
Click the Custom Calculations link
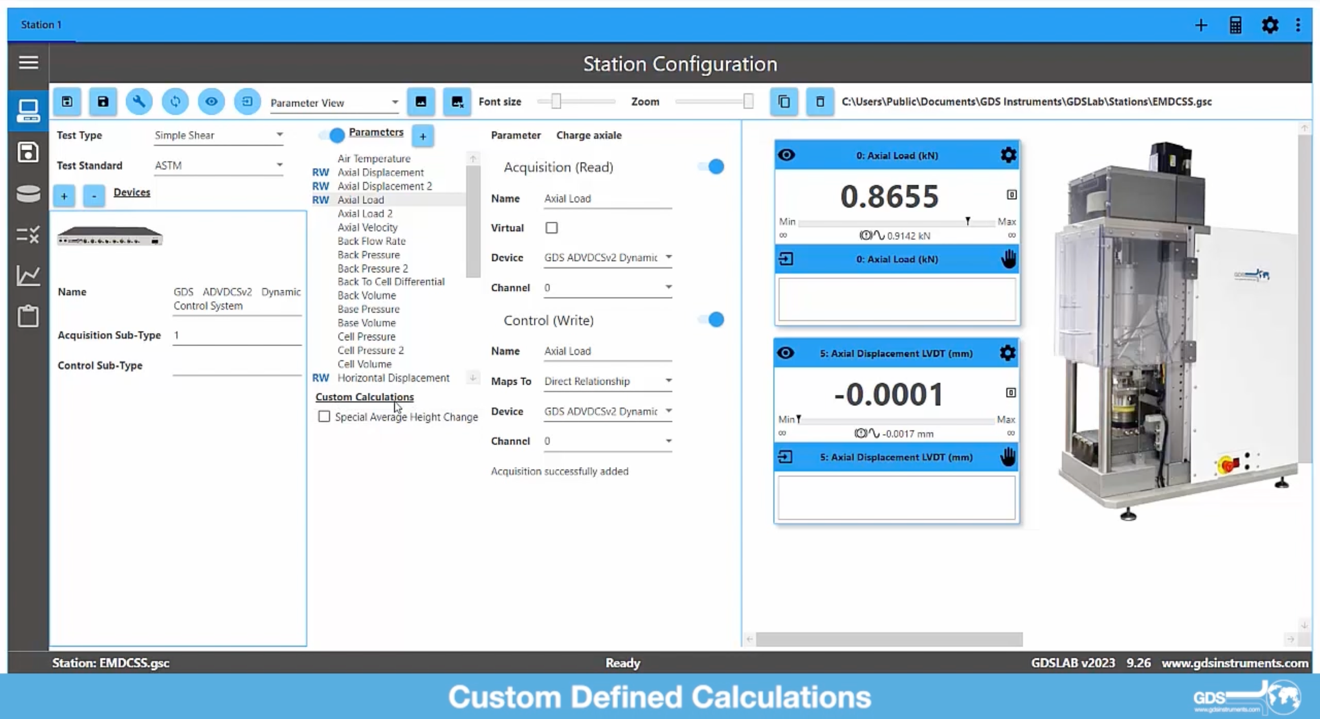(364, 397)
